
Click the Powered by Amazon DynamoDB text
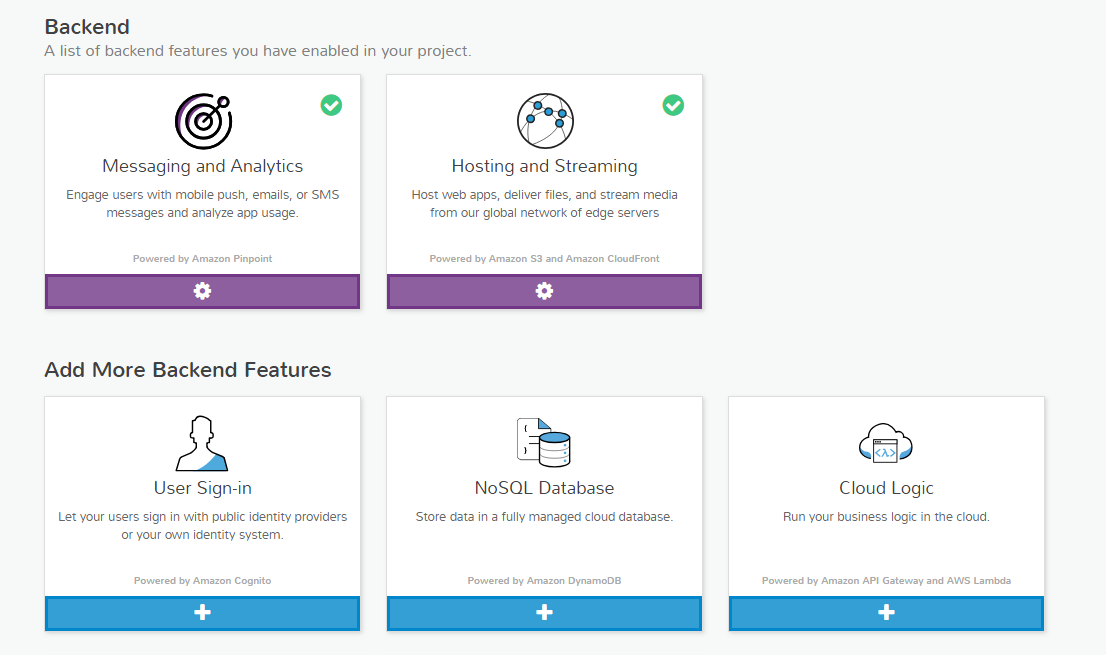pyautogui.click(x=544, y=581)
